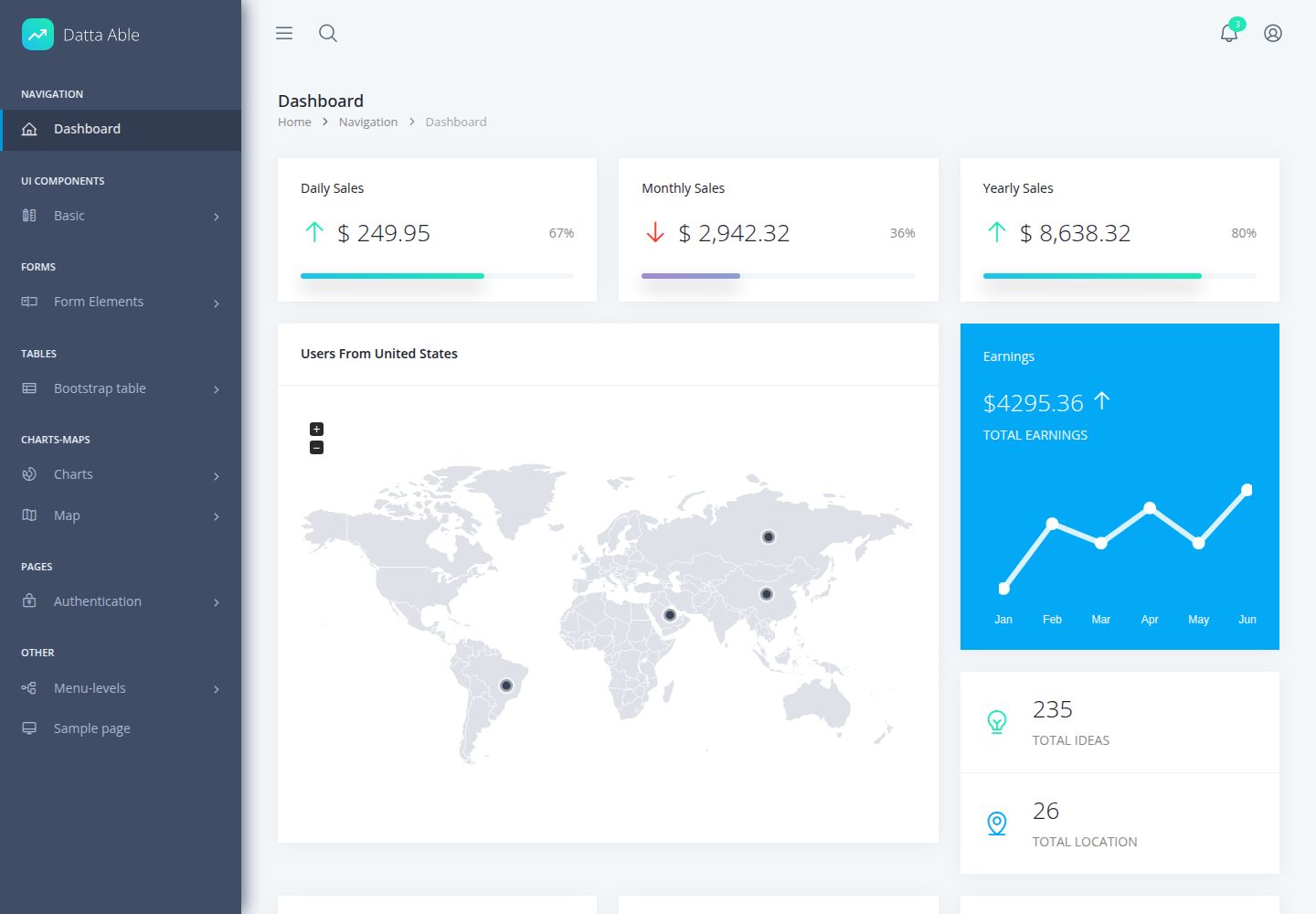Click the Datta Able logo icon
This screenshot has width=1316, height=914.
(37, 34)
